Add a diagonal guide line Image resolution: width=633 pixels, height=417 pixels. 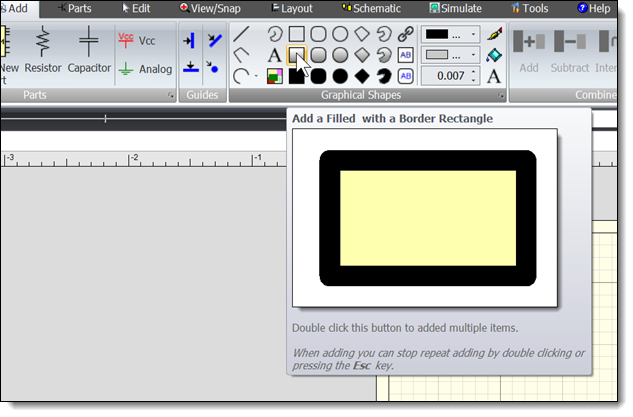point(214,40)
